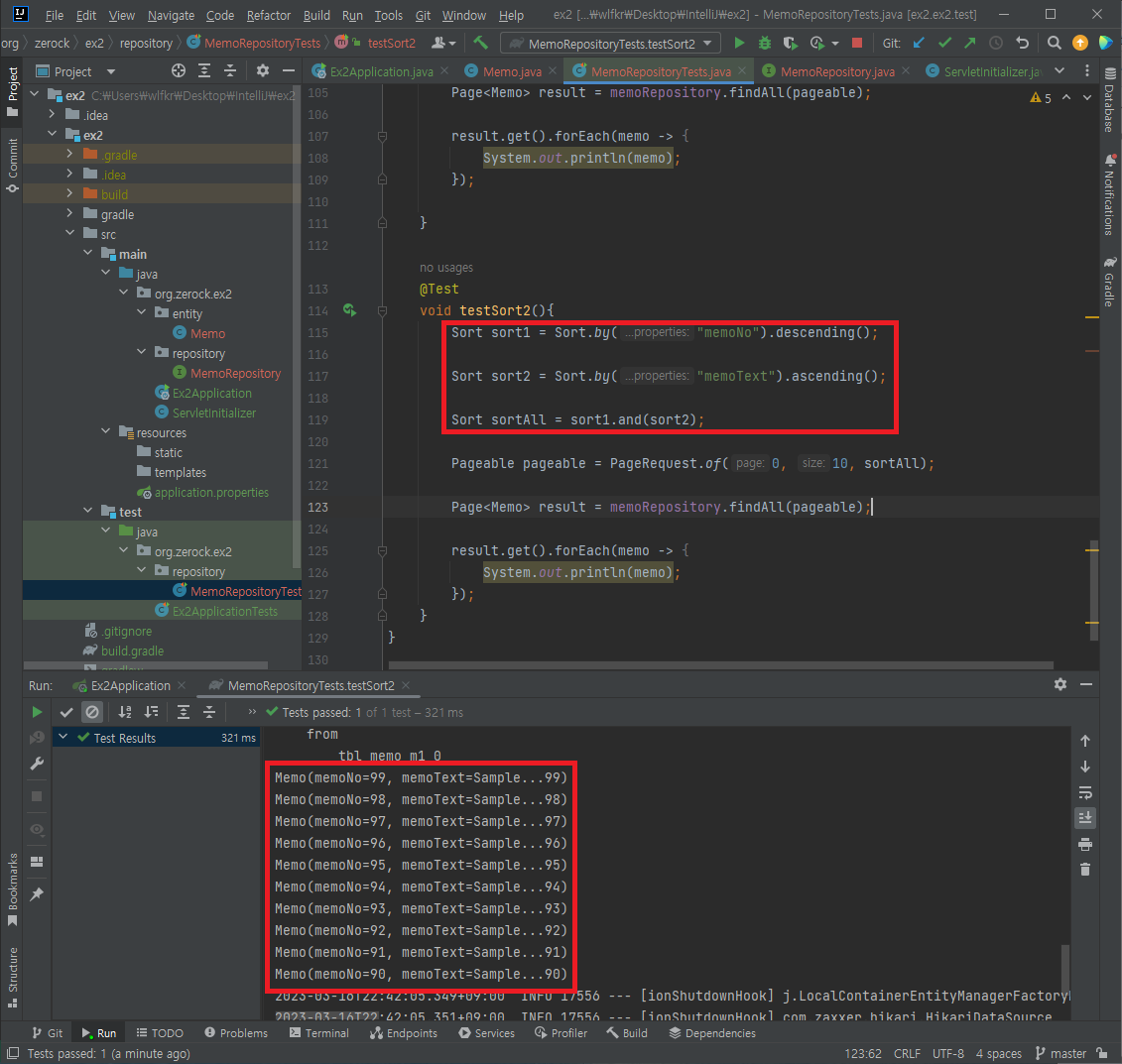The width and height of the screenshot is (1122, 1064).
Task: Collapse Test Results tree node
Action: click(x=62, y=737)
